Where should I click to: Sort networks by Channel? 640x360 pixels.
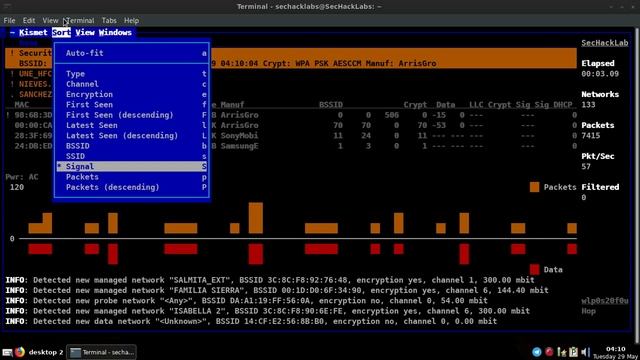point(132,84)
